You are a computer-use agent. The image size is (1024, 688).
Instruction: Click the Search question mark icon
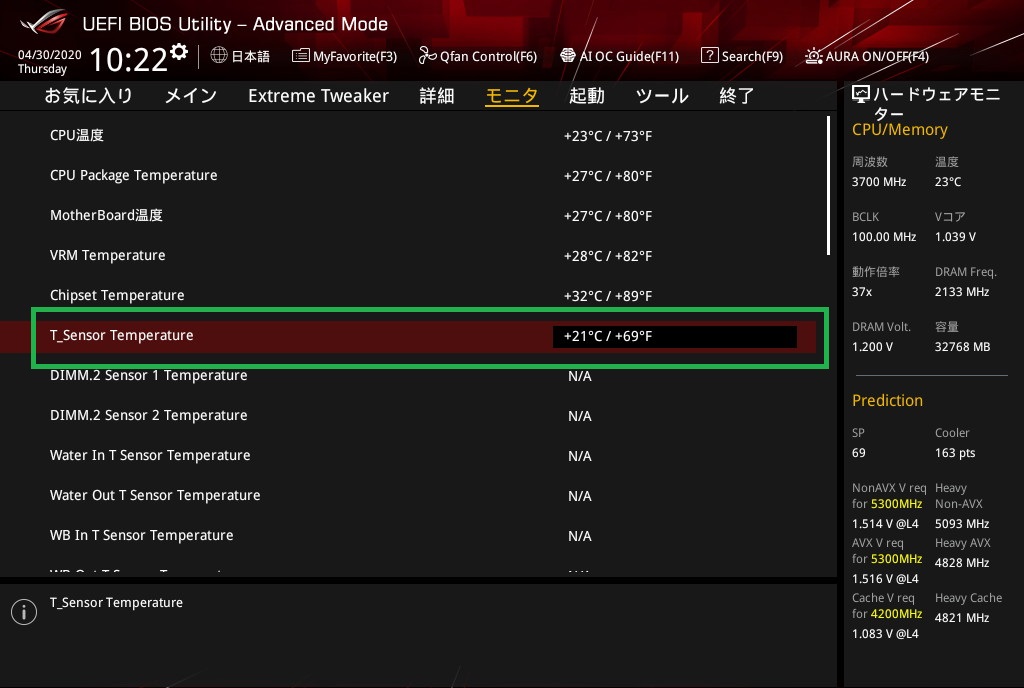coord(709,55)
